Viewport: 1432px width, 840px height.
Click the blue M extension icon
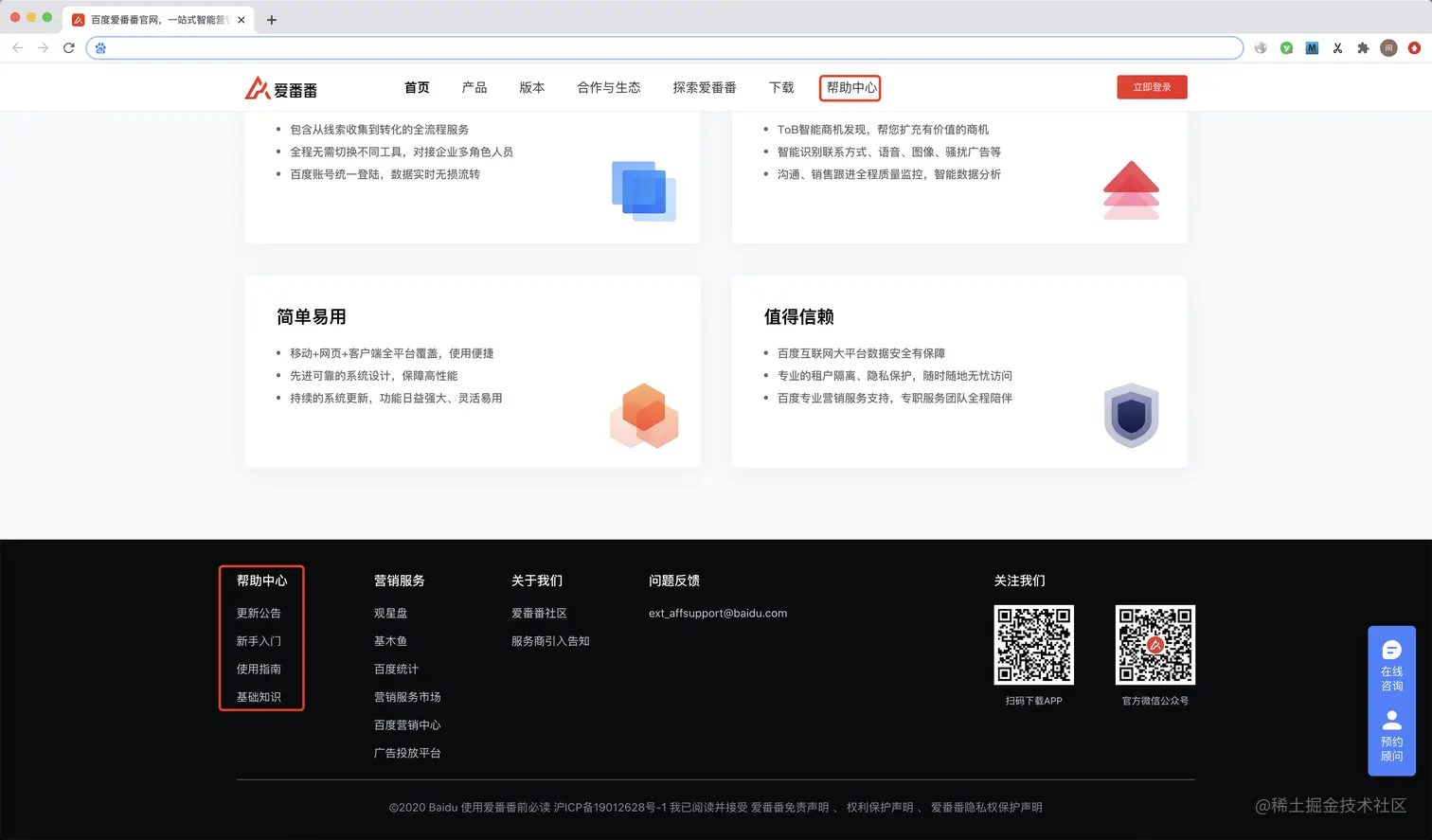click(x=1312, y=48)
